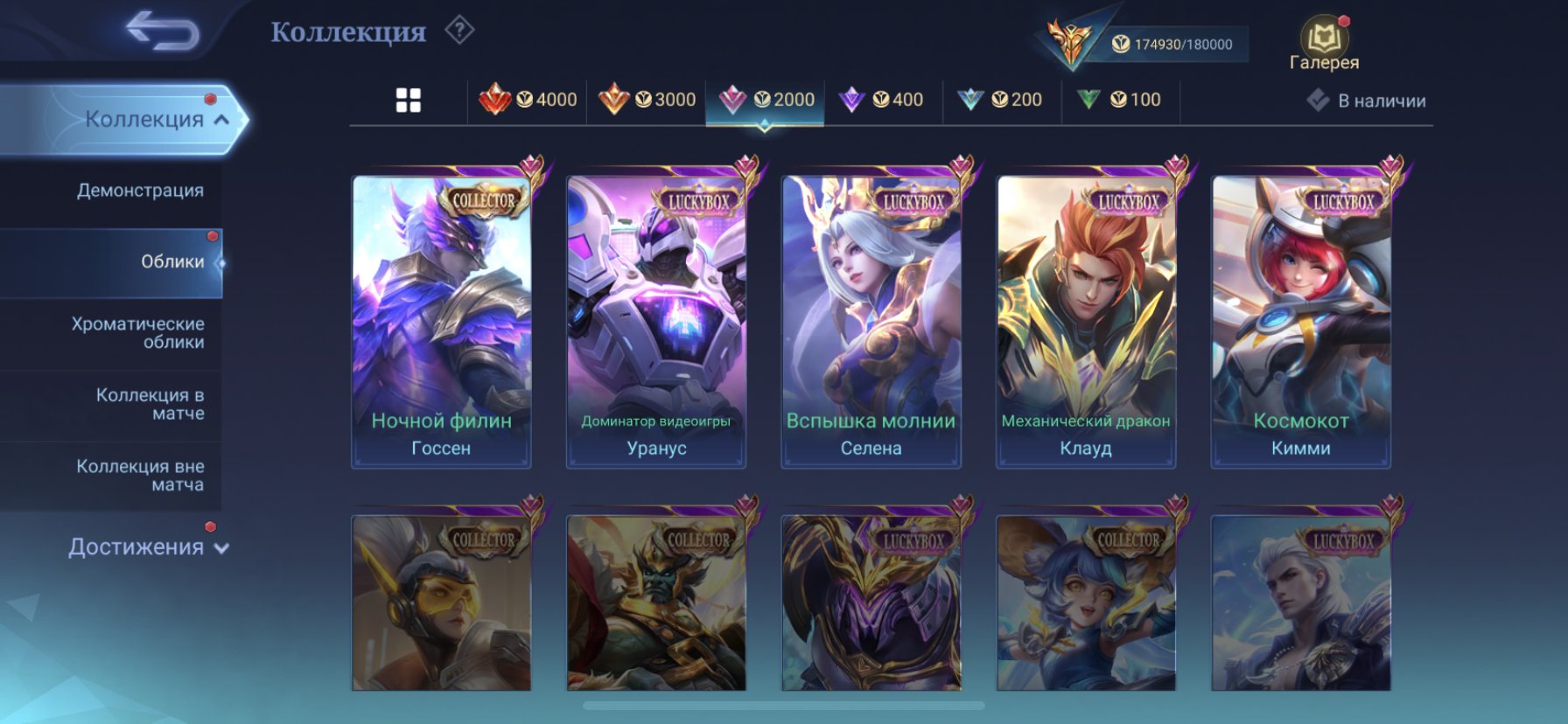This screenshot has width=1568, height=724.
Task: Select the 2000-point tier tab
Action: [x=766, y=100]
